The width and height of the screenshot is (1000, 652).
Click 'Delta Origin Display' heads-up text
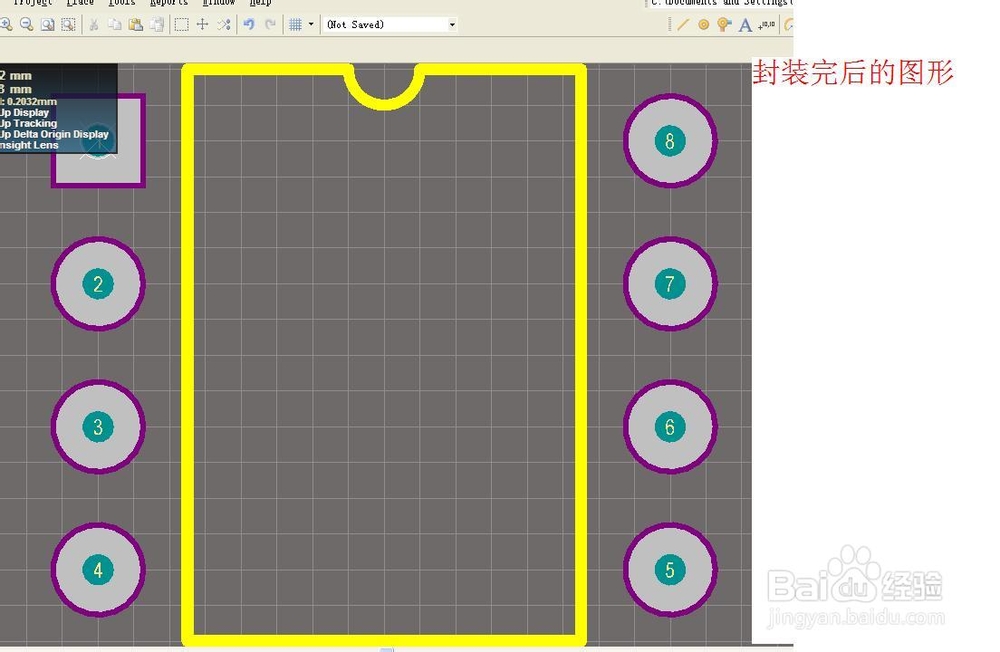pos(61,135)
